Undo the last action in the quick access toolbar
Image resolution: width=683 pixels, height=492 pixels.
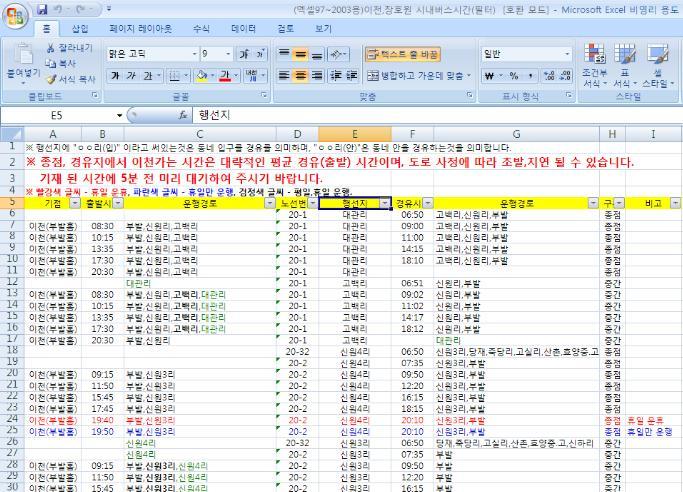[x=58, y=9]
